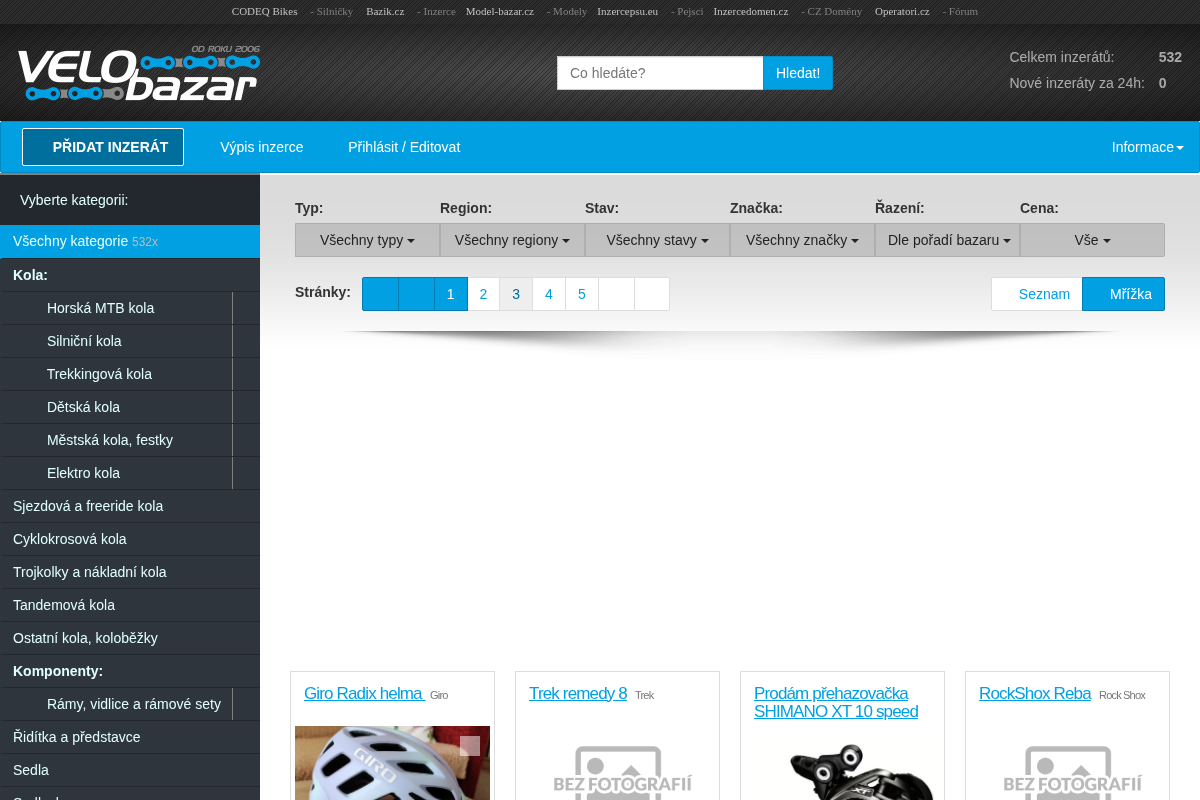
Task: Go to results page 3
Action: pos(516,294)
